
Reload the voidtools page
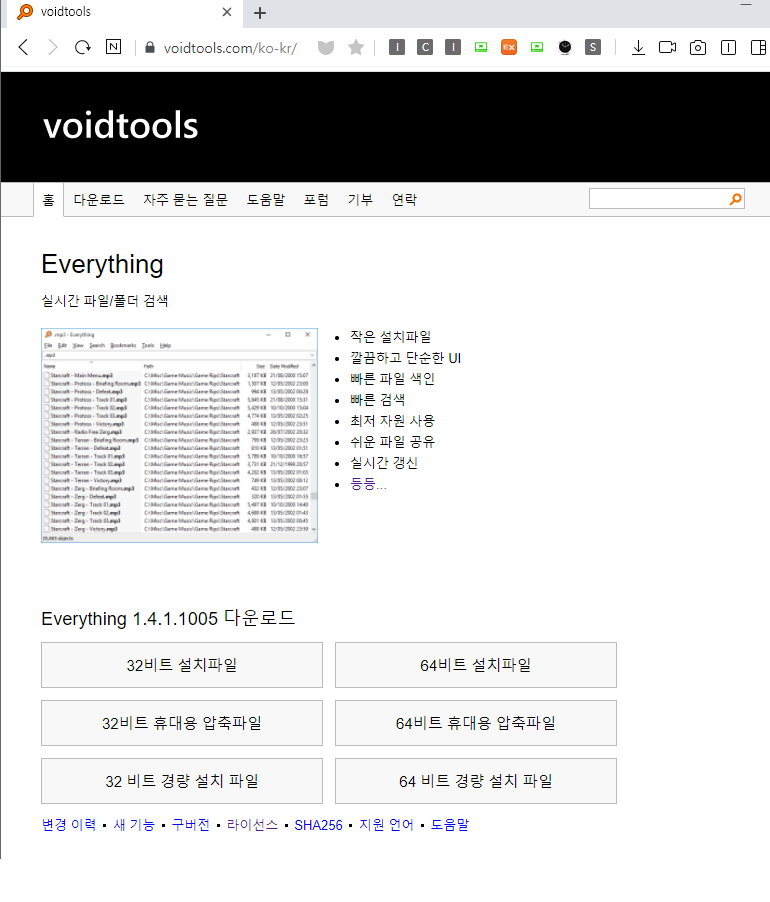pyautogui.click(x=83, y=47)
